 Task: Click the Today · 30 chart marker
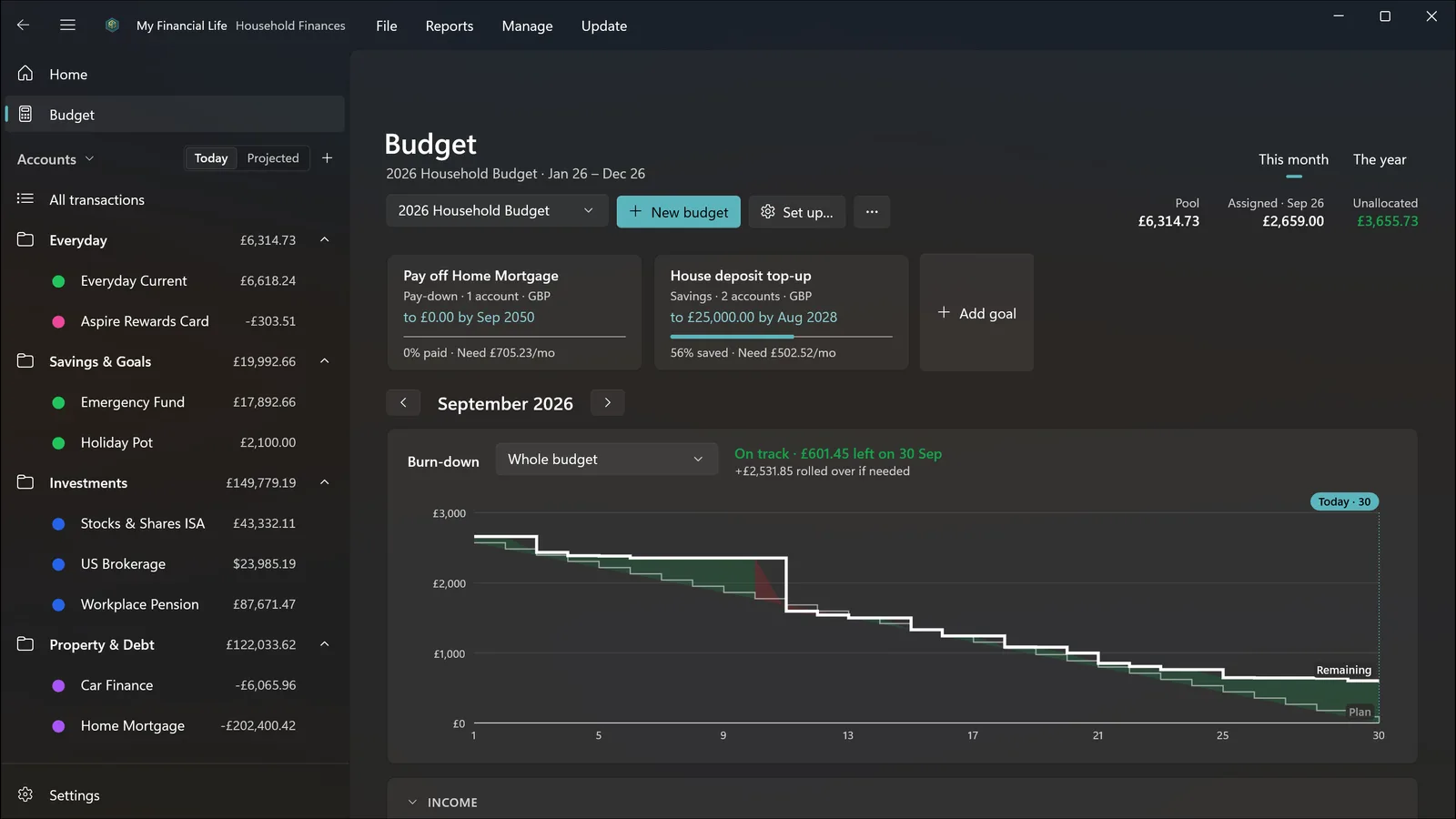point(1344,501)
